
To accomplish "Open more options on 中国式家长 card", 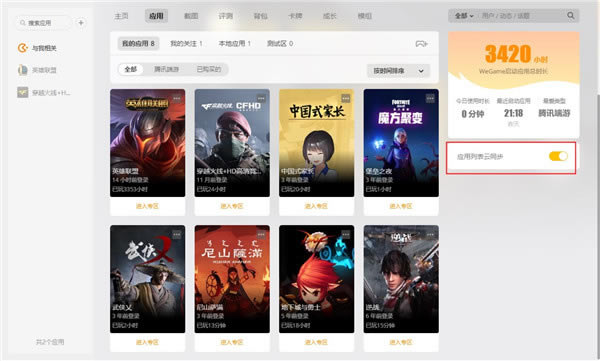I will [346, 98].
